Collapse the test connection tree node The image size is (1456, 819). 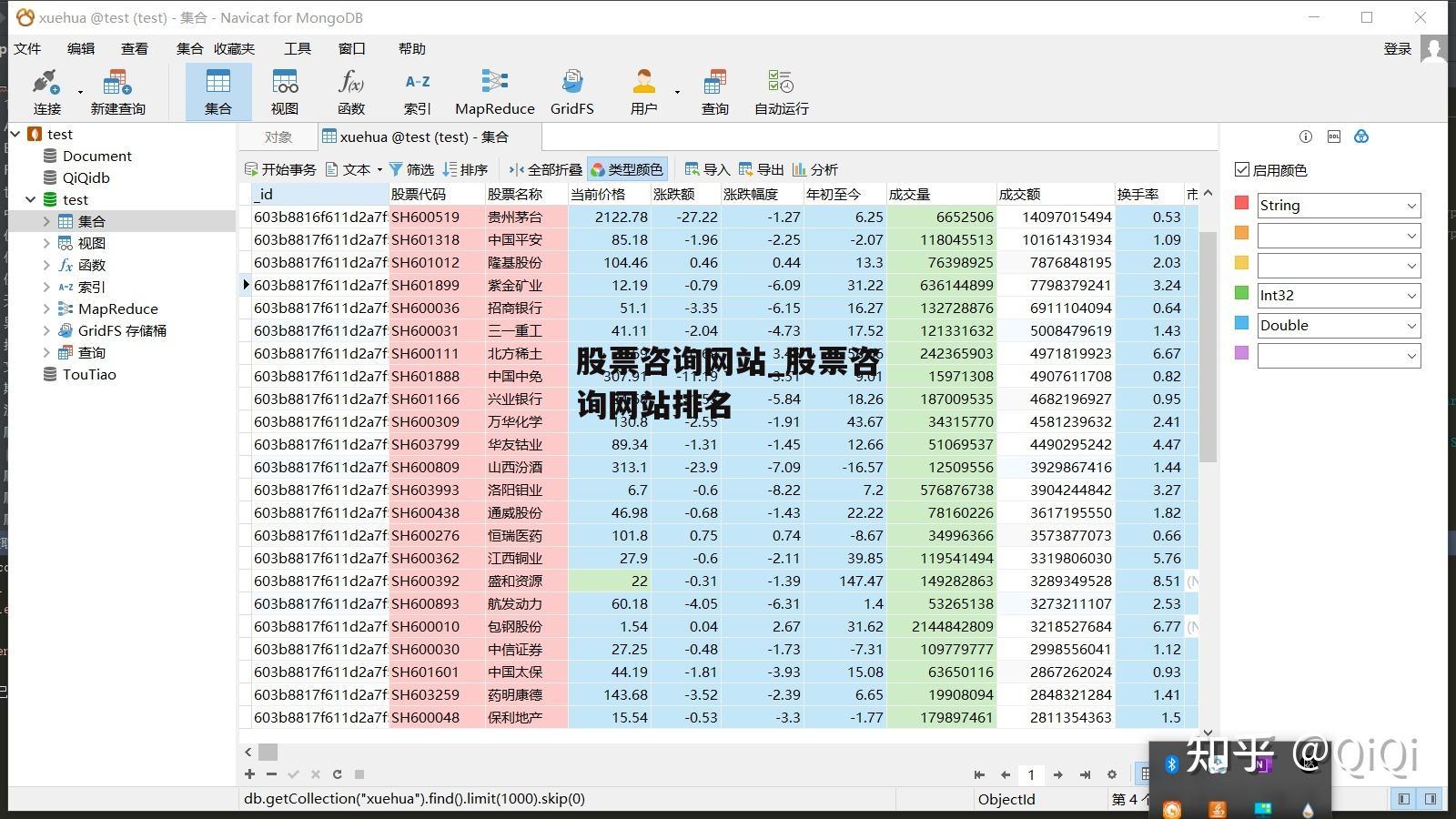pyautogui.click(x=15, y=134)
